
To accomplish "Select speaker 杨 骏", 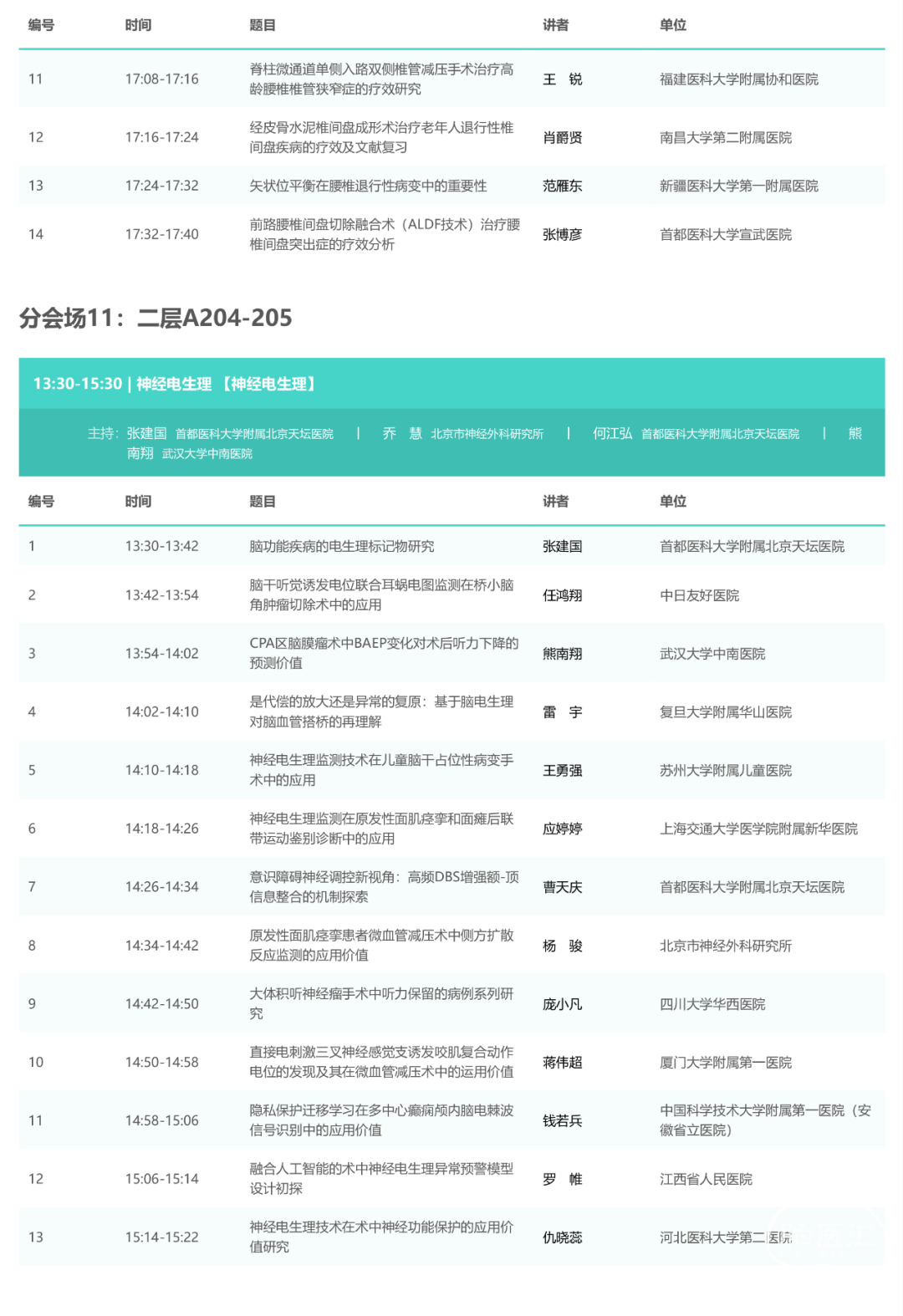I will click(x=562, y=946).
